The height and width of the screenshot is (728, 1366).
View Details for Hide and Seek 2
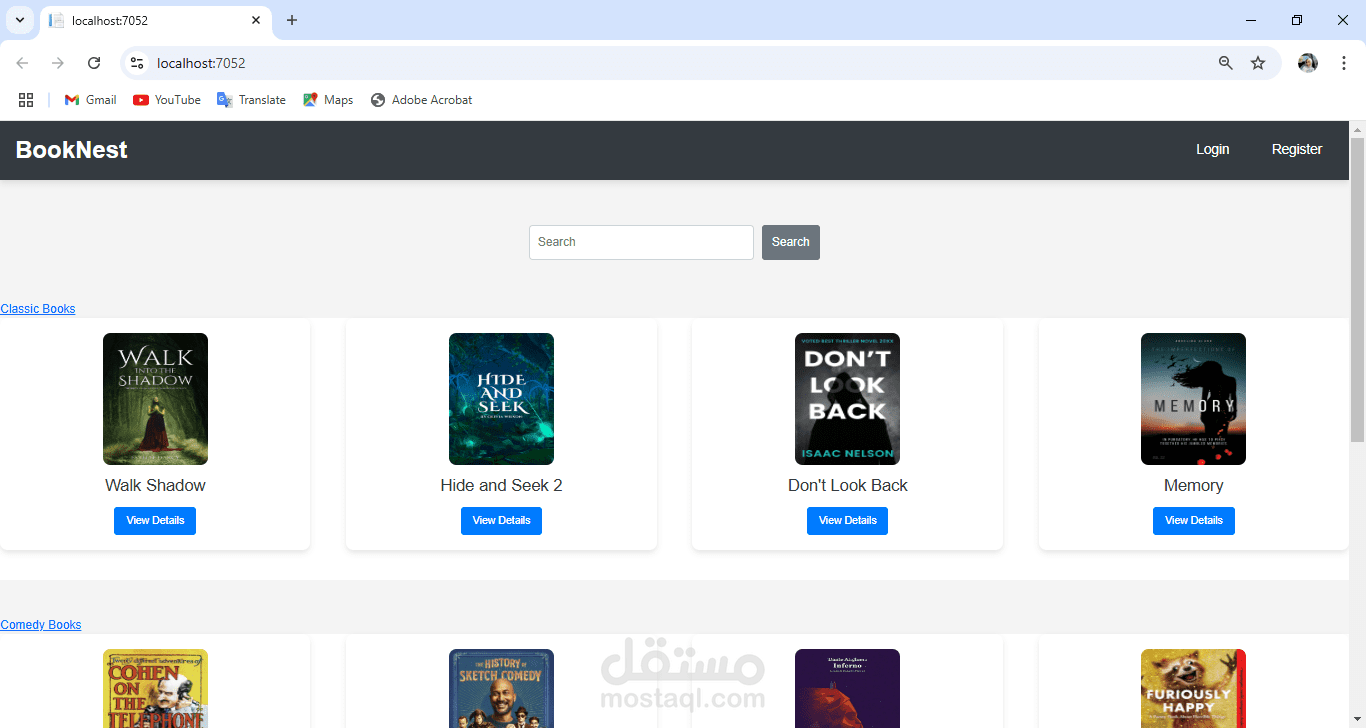(501, 521)
